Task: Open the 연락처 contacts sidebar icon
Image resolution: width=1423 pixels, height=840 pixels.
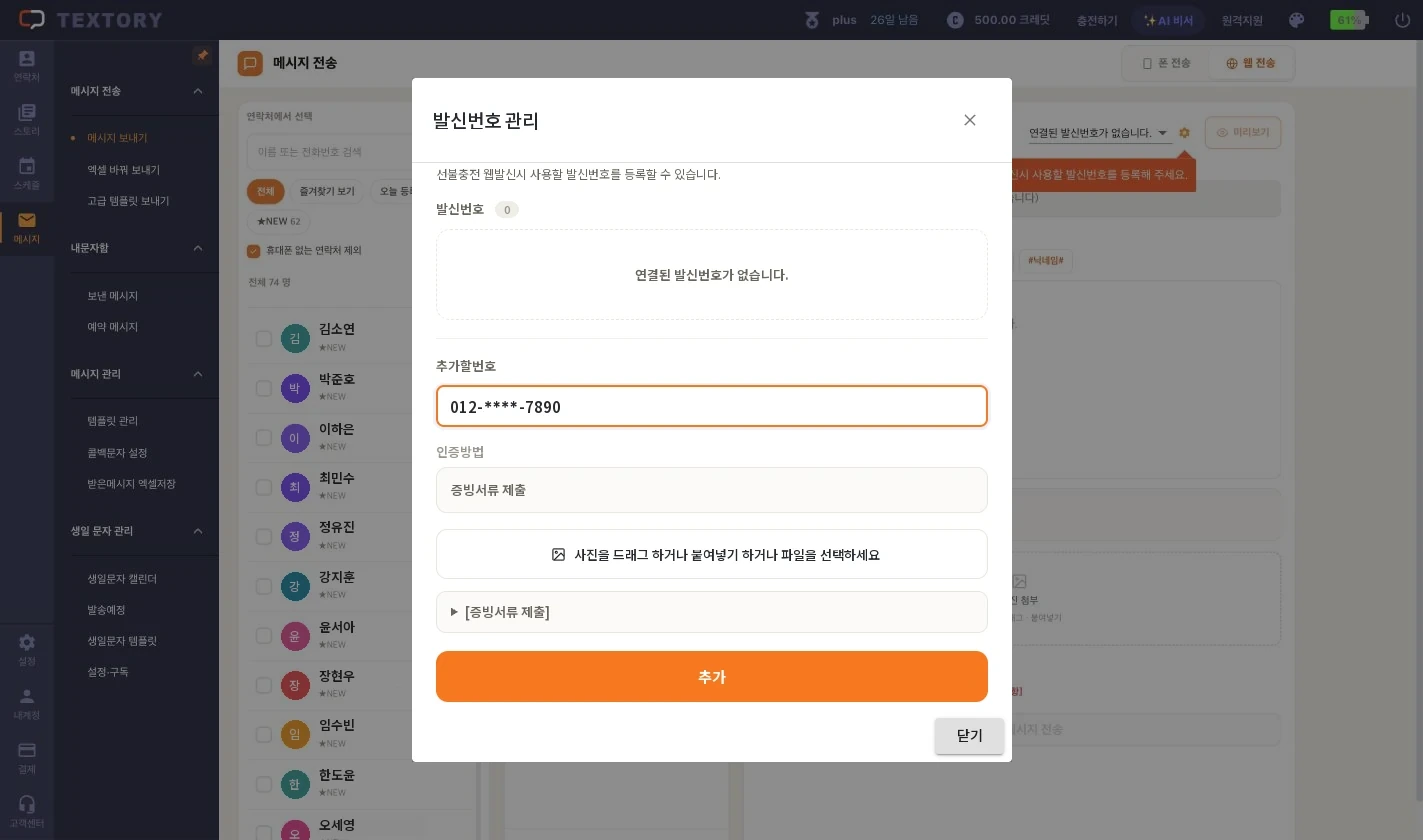Action: pyautogui.click(x=27, y=66)
